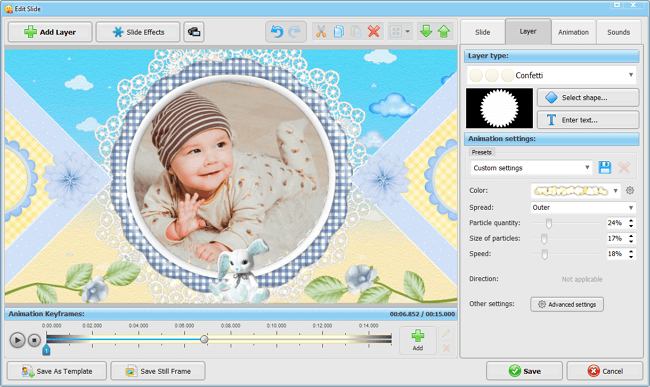Click the delete keyframe X icon
650x387 pixels.
(x=446, y=348)
